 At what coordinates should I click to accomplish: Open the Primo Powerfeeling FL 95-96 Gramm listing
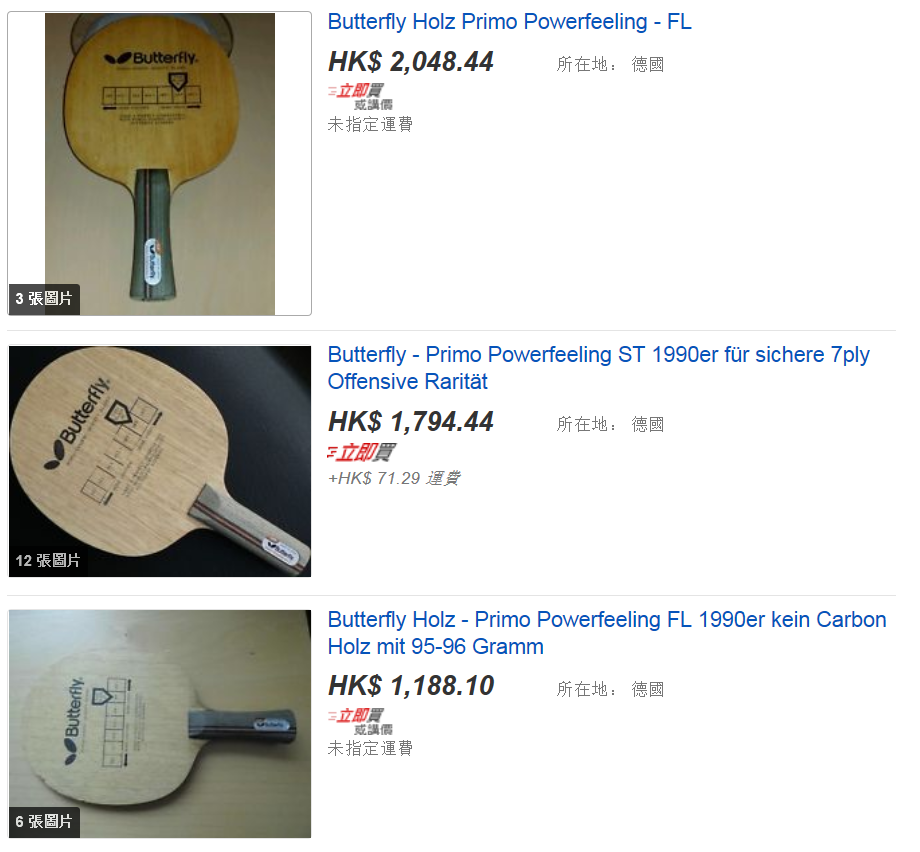pyautogui.click(x=607, y=633)
